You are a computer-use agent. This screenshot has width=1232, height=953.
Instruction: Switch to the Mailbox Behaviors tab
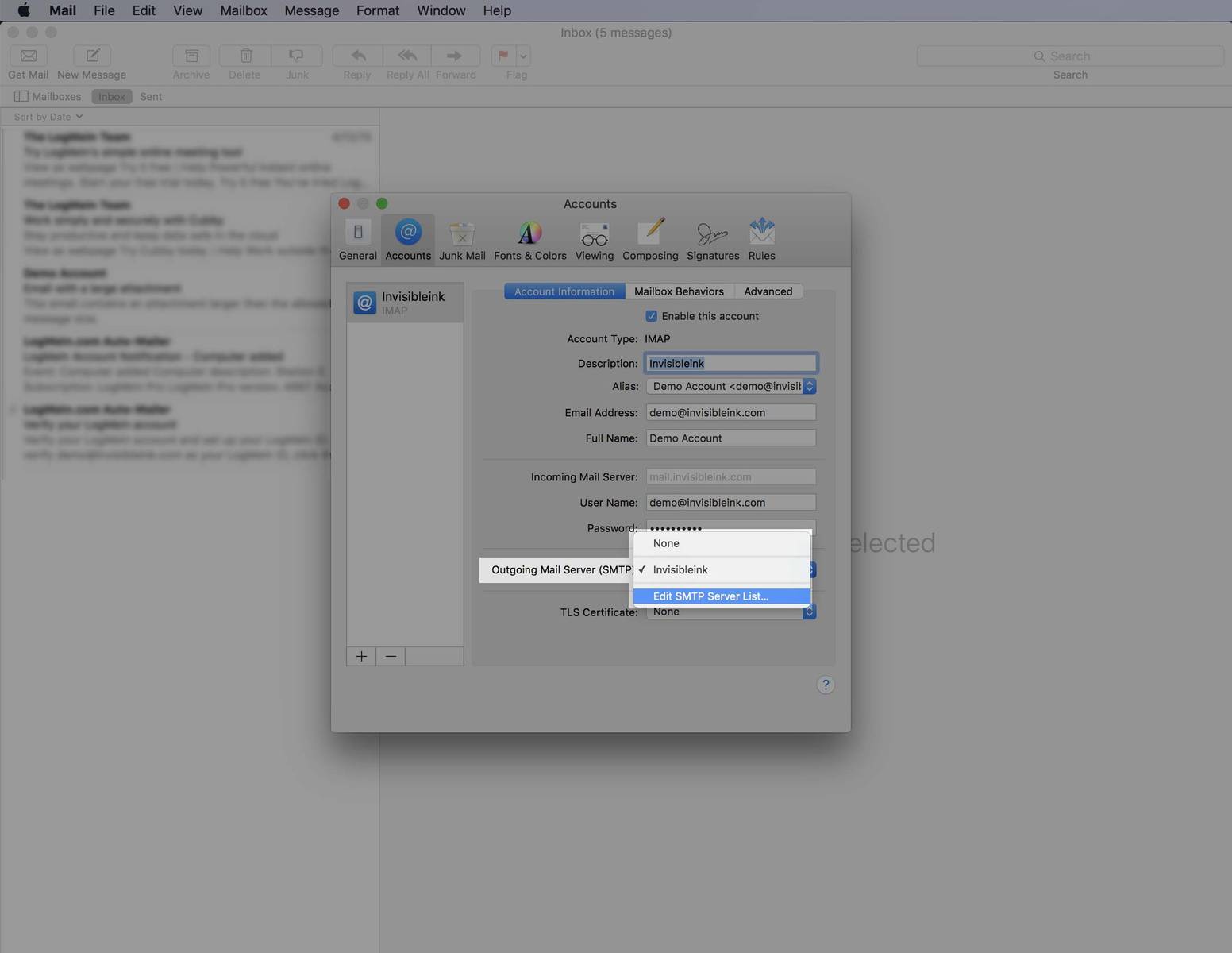click(680, 291)
